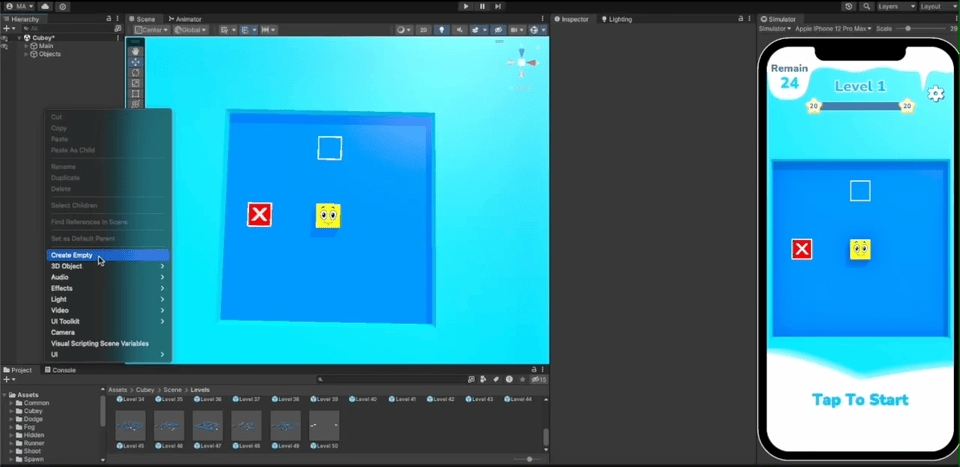Open the Layers dropdown

pos(894,6)
